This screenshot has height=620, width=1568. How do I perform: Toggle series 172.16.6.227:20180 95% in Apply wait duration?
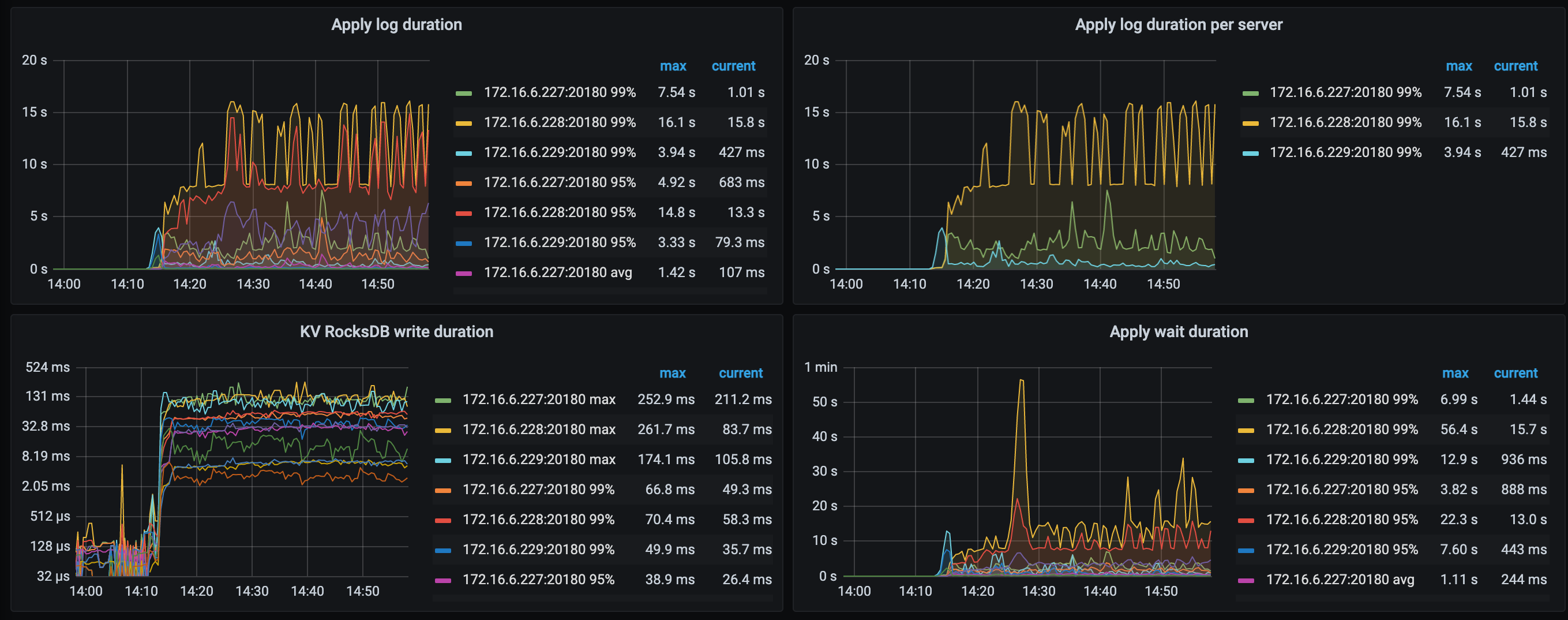tap(1341, 489)
